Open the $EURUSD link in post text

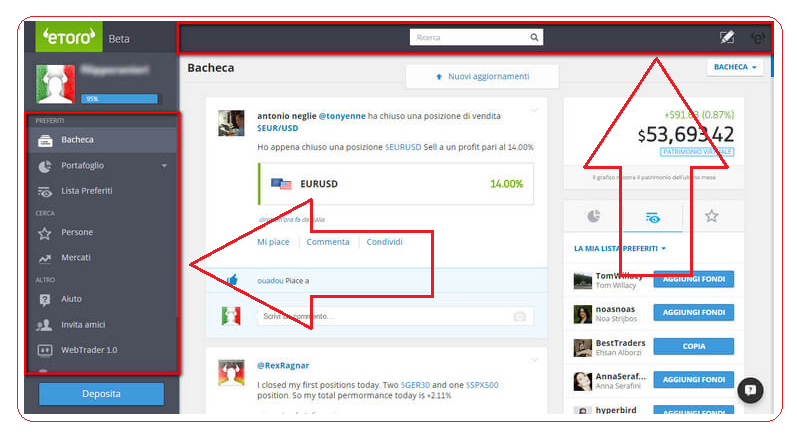click(x=403, y=147)
